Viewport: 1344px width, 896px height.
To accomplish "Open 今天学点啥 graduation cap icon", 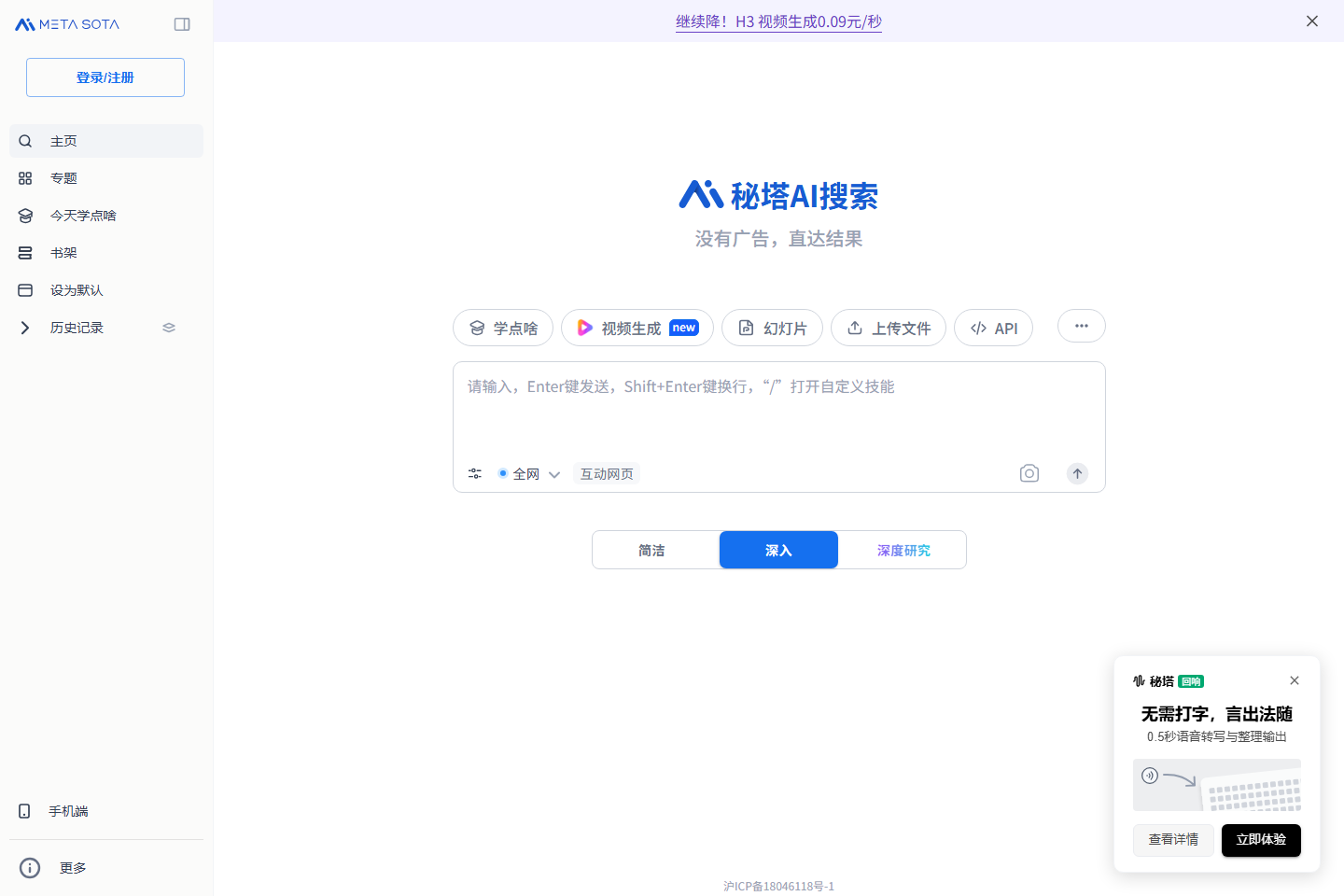I will click(x=25, y=216).
